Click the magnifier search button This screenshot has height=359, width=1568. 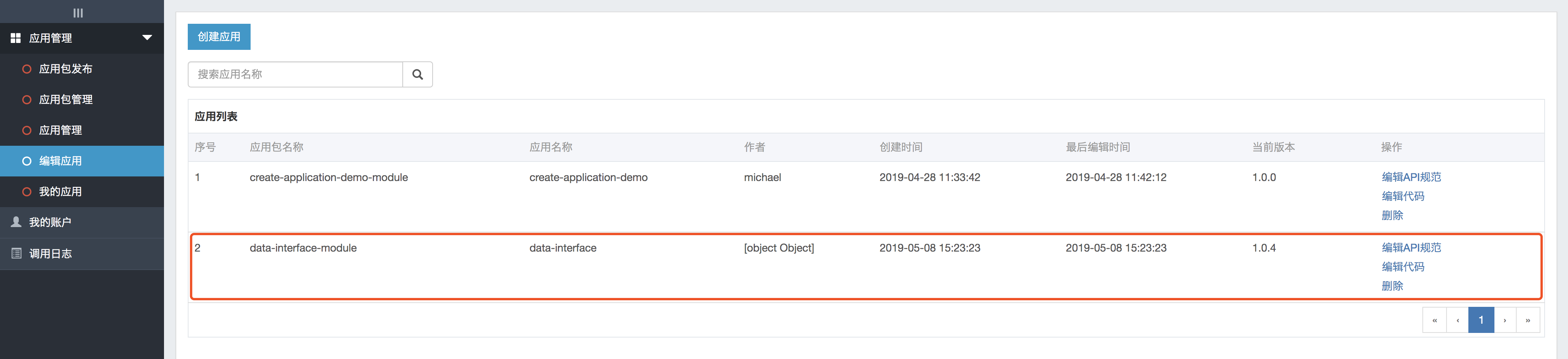[418, 74]
